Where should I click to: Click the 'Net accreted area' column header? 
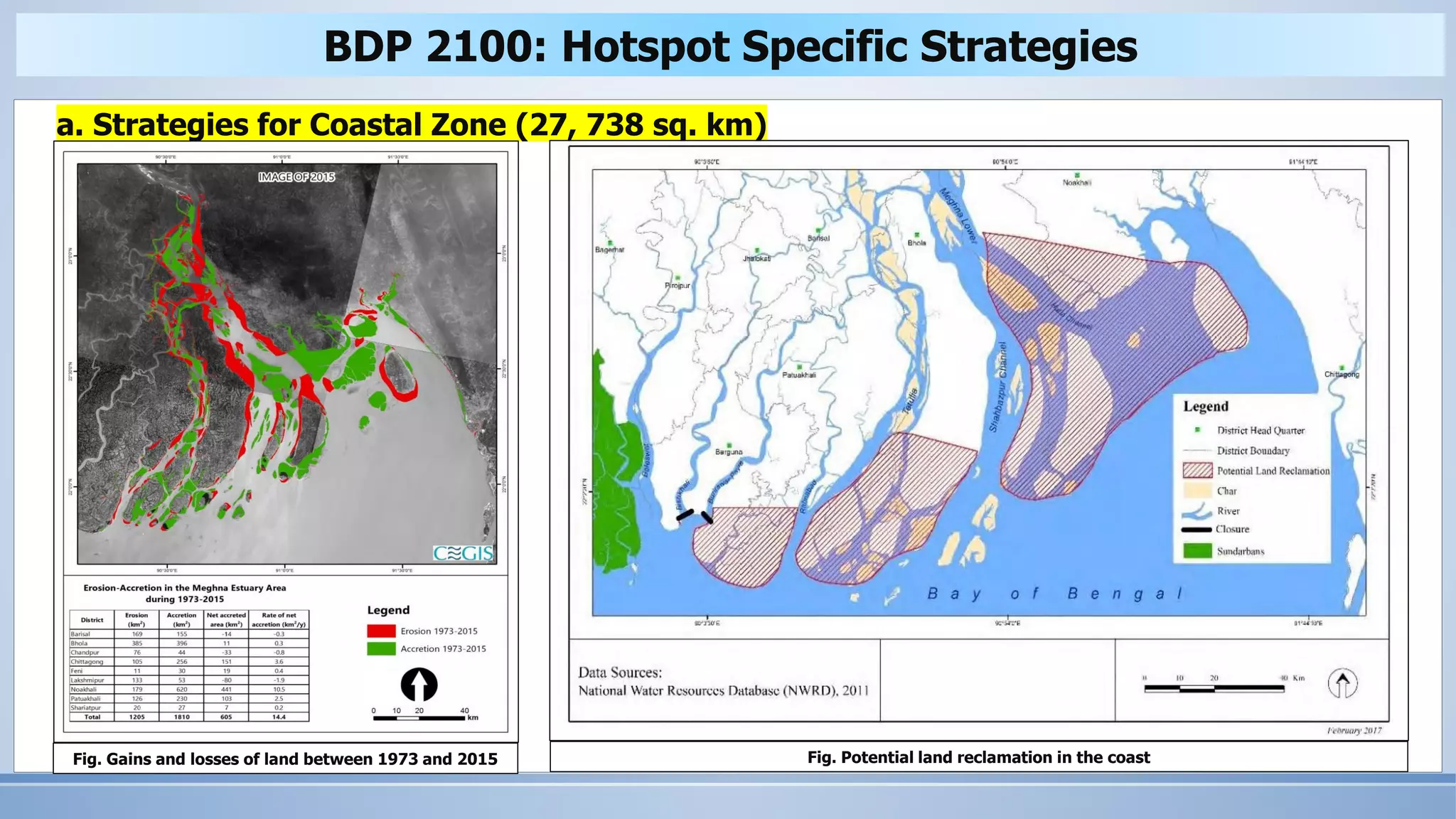click(x=226, y=619)
